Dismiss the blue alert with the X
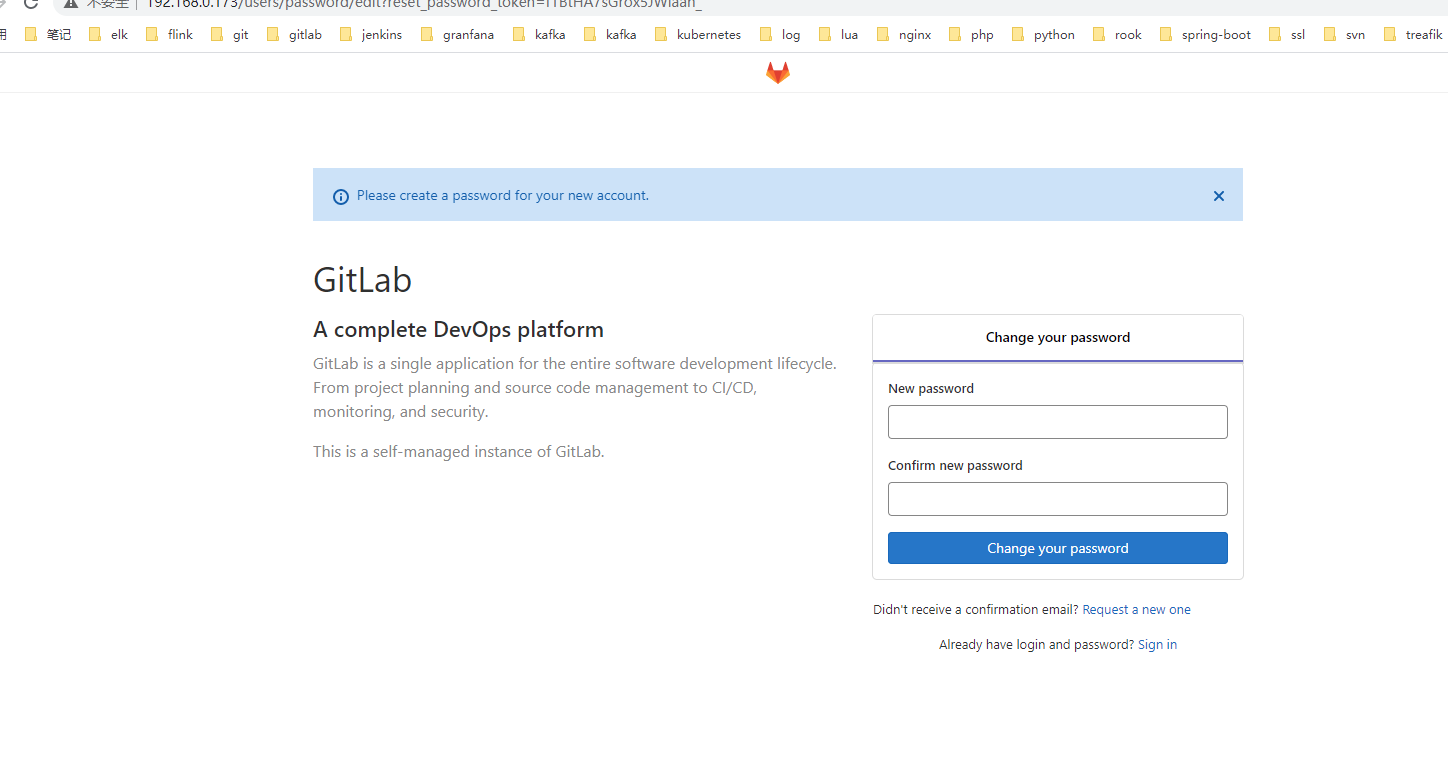 (1219, 196)
